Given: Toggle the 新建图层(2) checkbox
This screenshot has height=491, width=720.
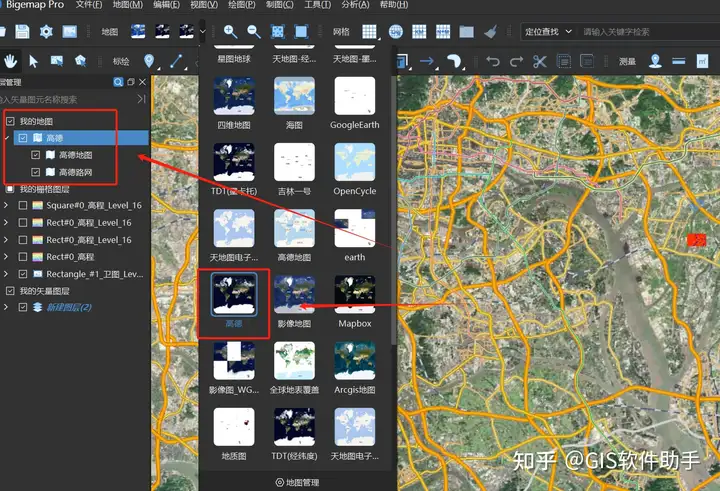Looking at the screenshot, I should pyautogui.click(x=22, y=307).
